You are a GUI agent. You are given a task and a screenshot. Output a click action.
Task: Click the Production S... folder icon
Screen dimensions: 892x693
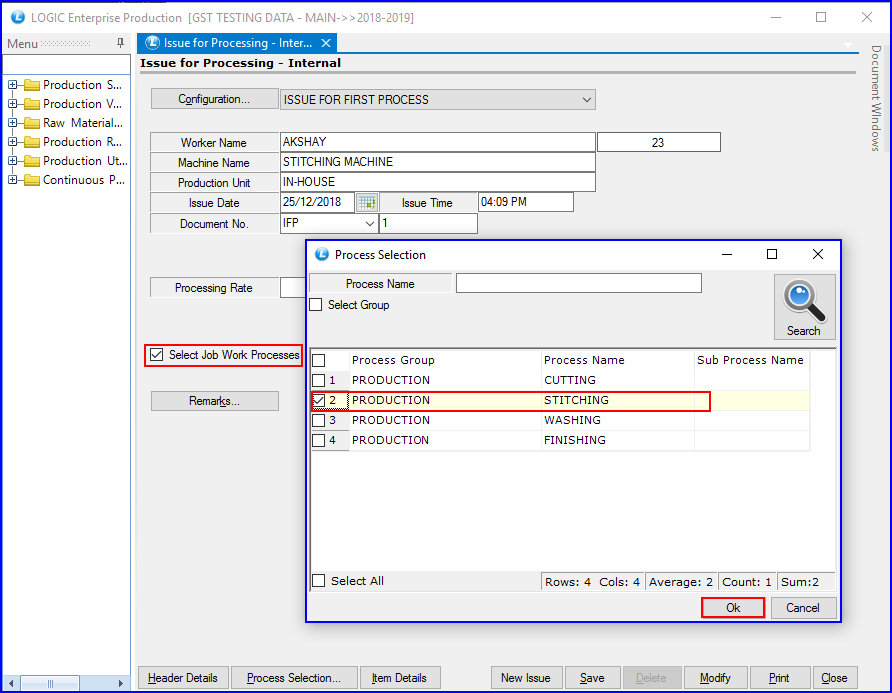[x=32, y=85]
